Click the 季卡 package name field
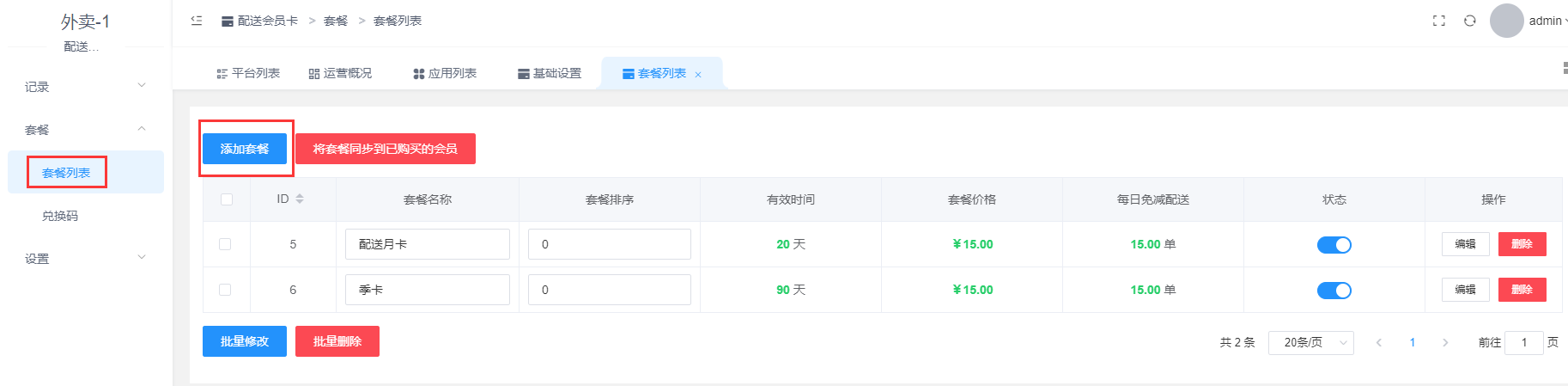This screenshot has width=1568, height=386. [x=428, y=290]
